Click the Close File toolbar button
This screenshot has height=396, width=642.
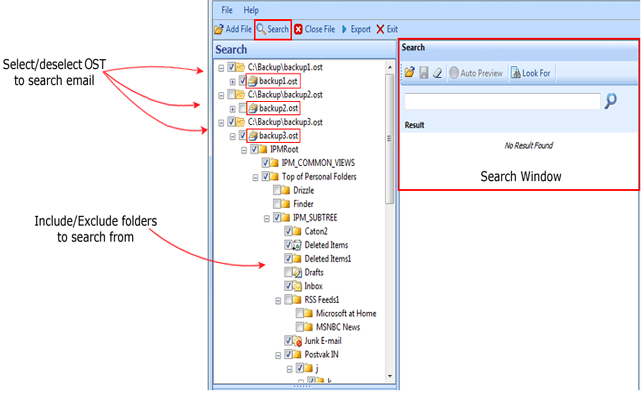click(315, 29)
